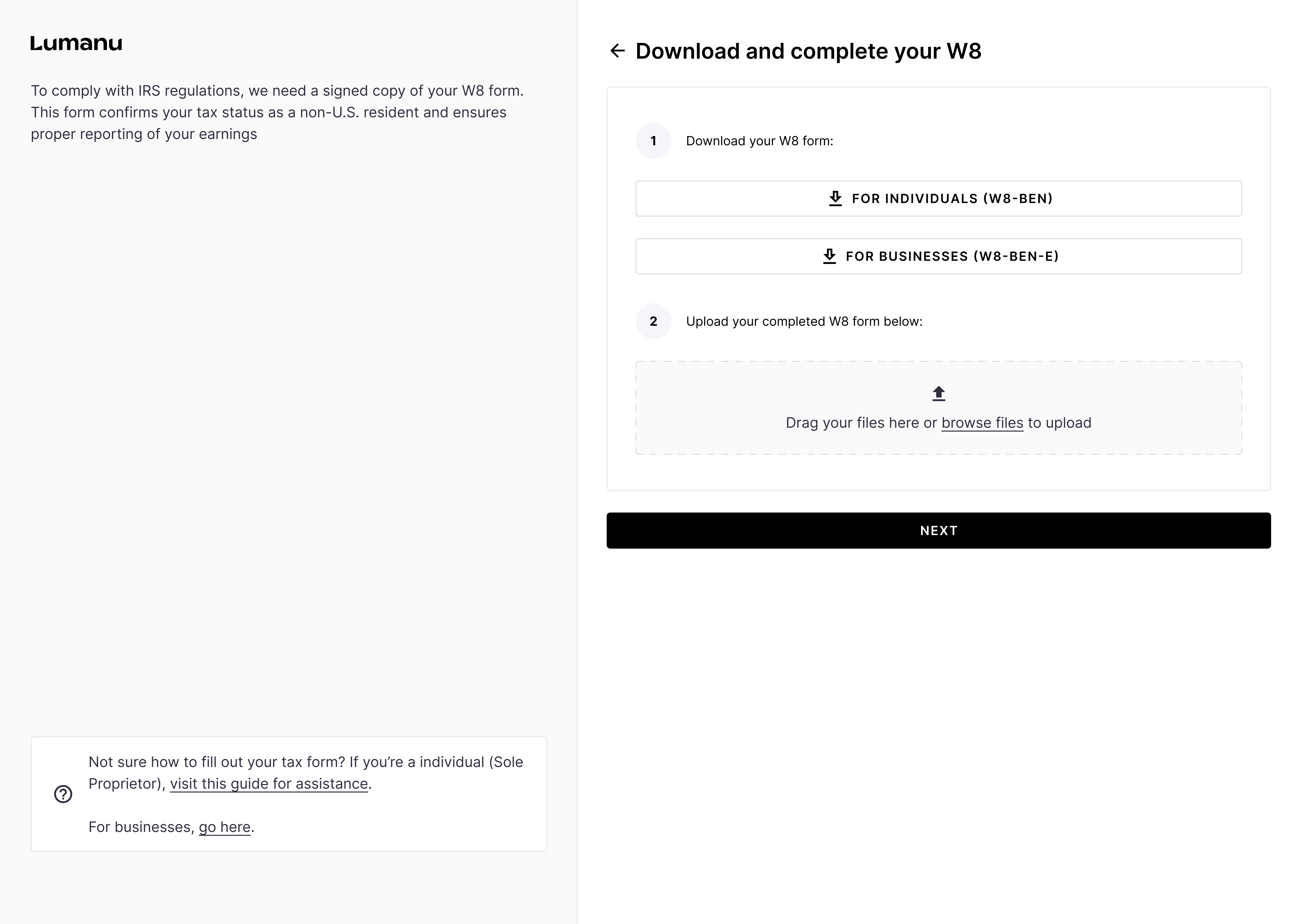Go back using the left arrow

point(617,51)
